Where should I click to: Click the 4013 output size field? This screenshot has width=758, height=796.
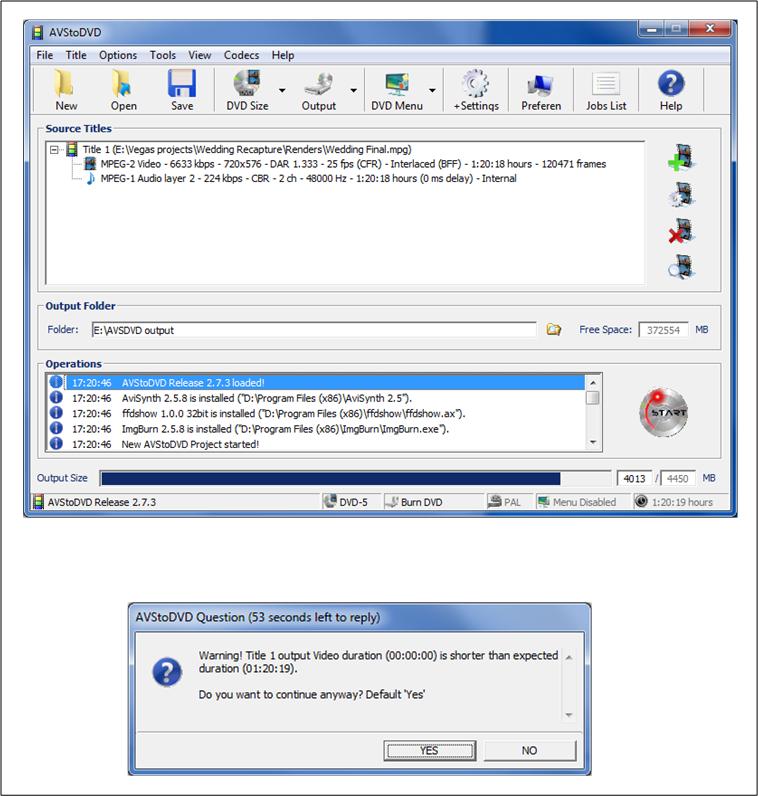click(634, 478)
